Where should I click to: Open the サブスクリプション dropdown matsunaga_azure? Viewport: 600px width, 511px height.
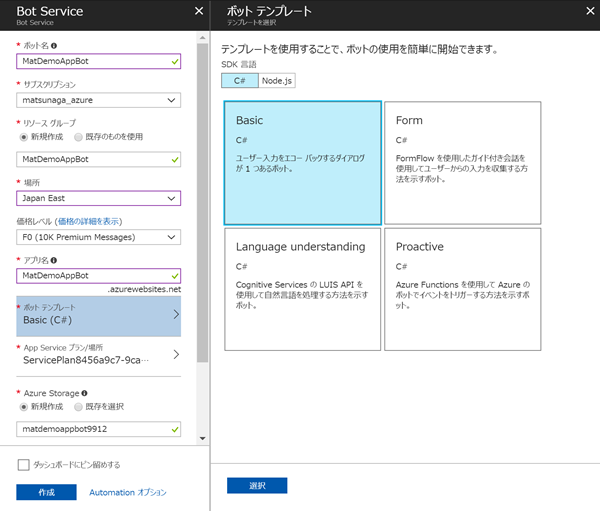99,100
